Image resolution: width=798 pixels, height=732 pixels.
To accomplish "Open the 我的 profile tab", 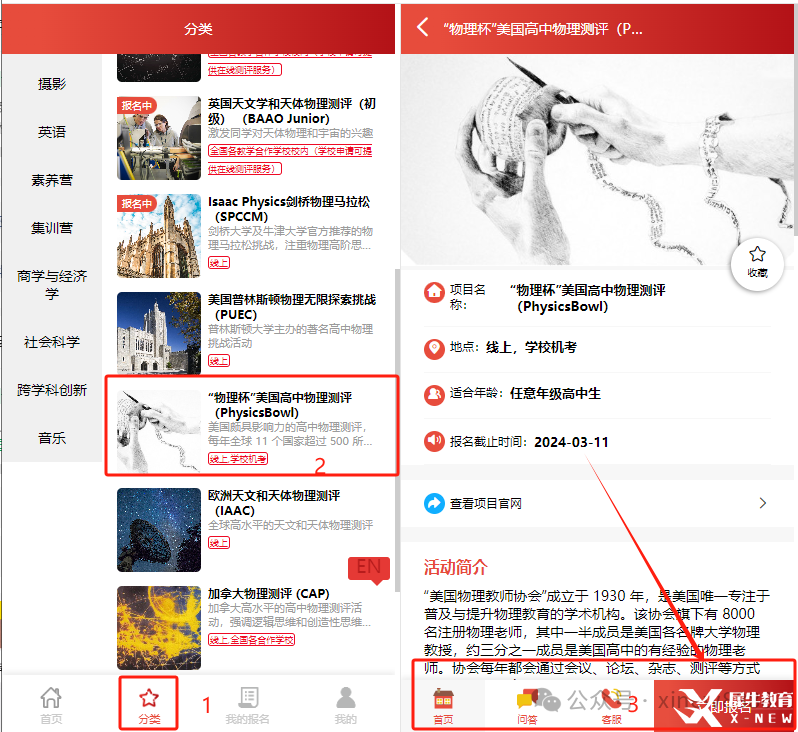I will [x=346, y=705].
